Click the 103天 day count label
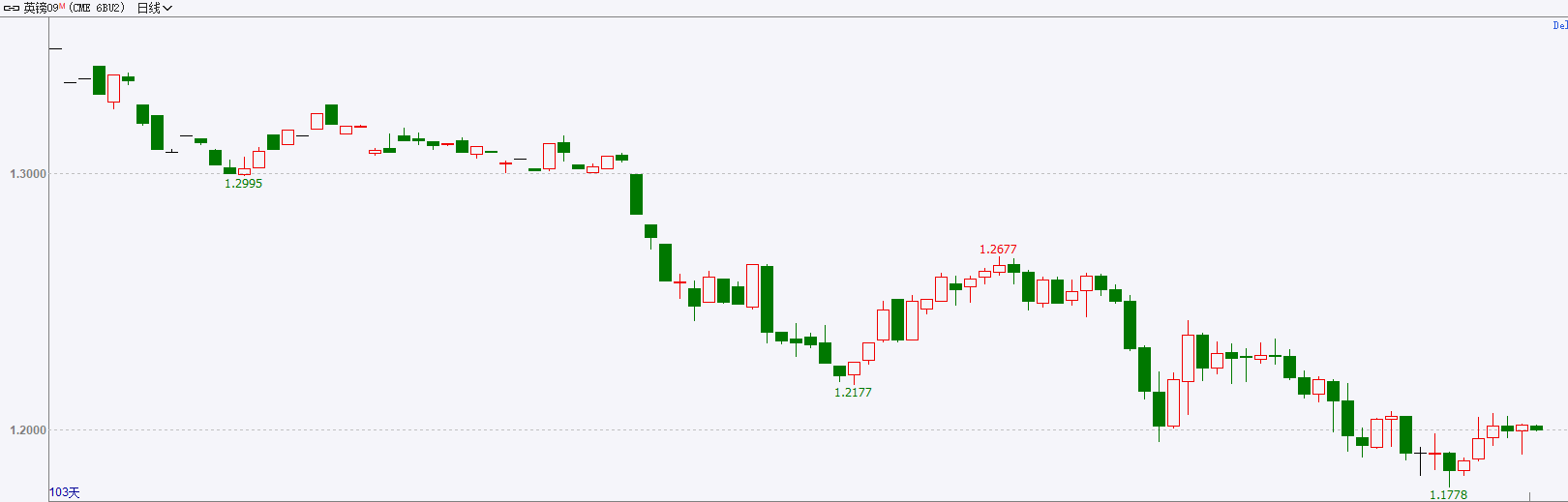 (65, 492)
